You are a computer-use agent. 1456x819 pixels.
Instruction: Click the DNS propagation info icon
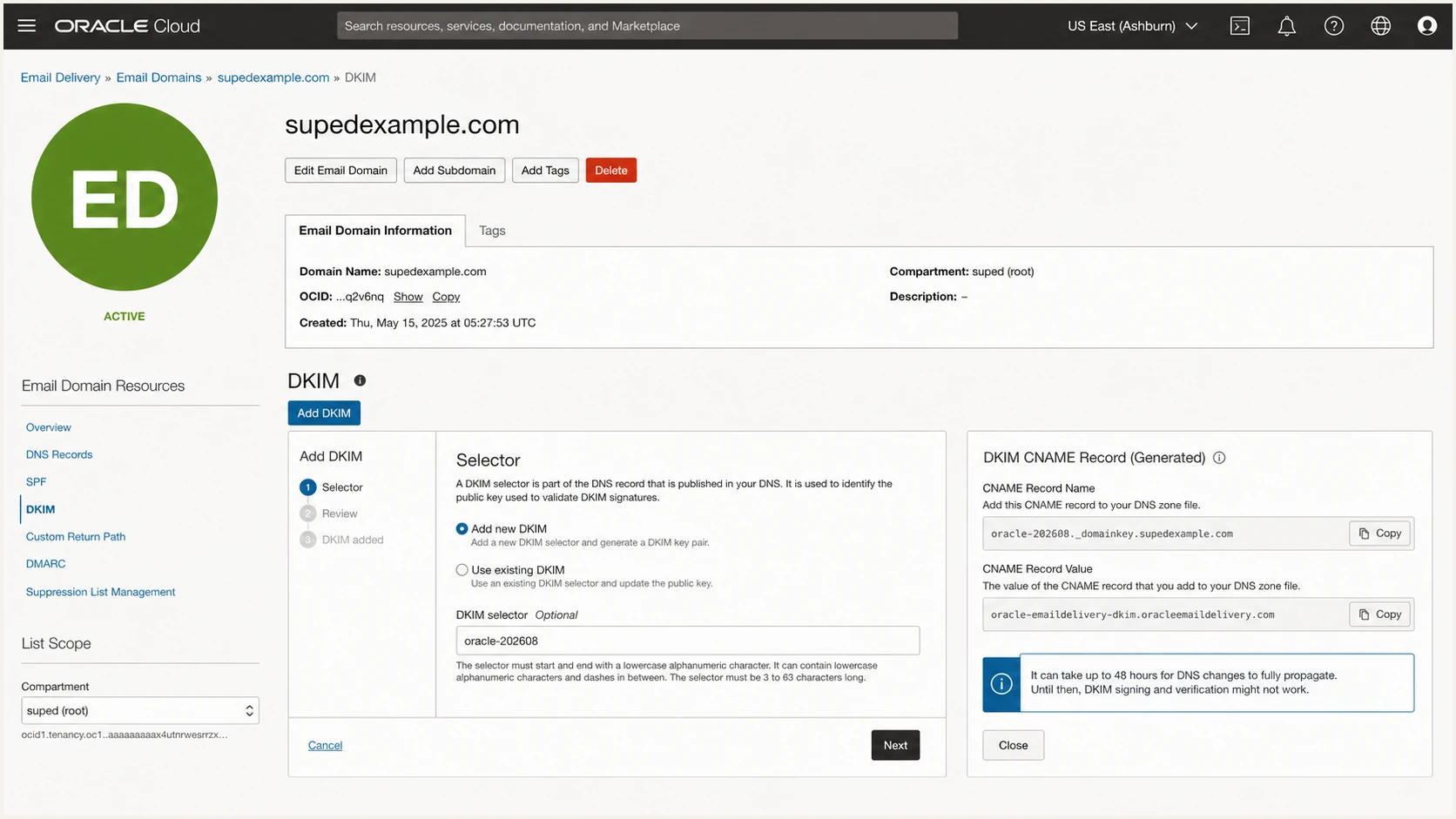(x=1001, y=683)
